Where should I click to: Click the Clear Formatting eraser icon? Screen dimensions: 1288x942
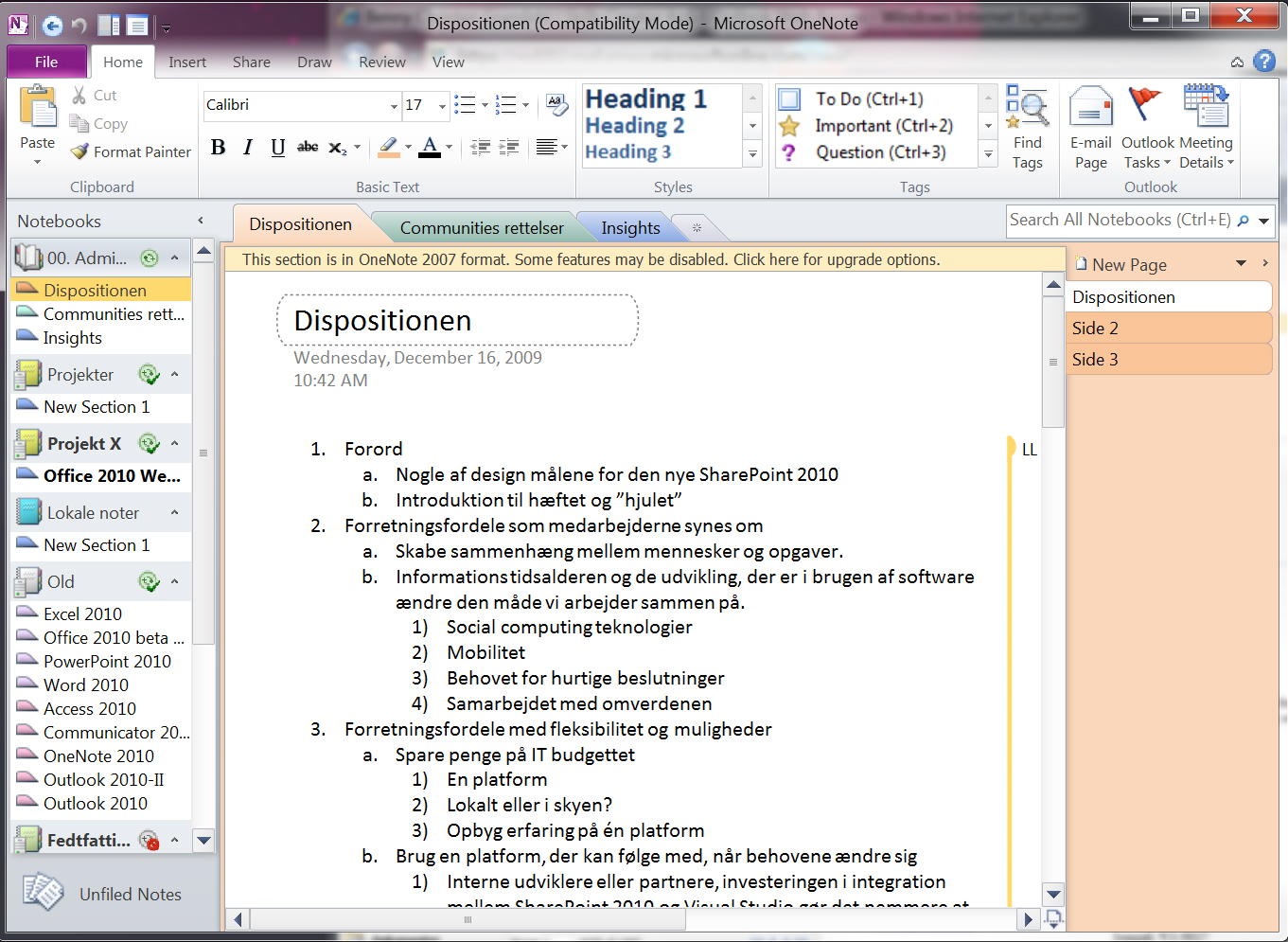(556, 105)
